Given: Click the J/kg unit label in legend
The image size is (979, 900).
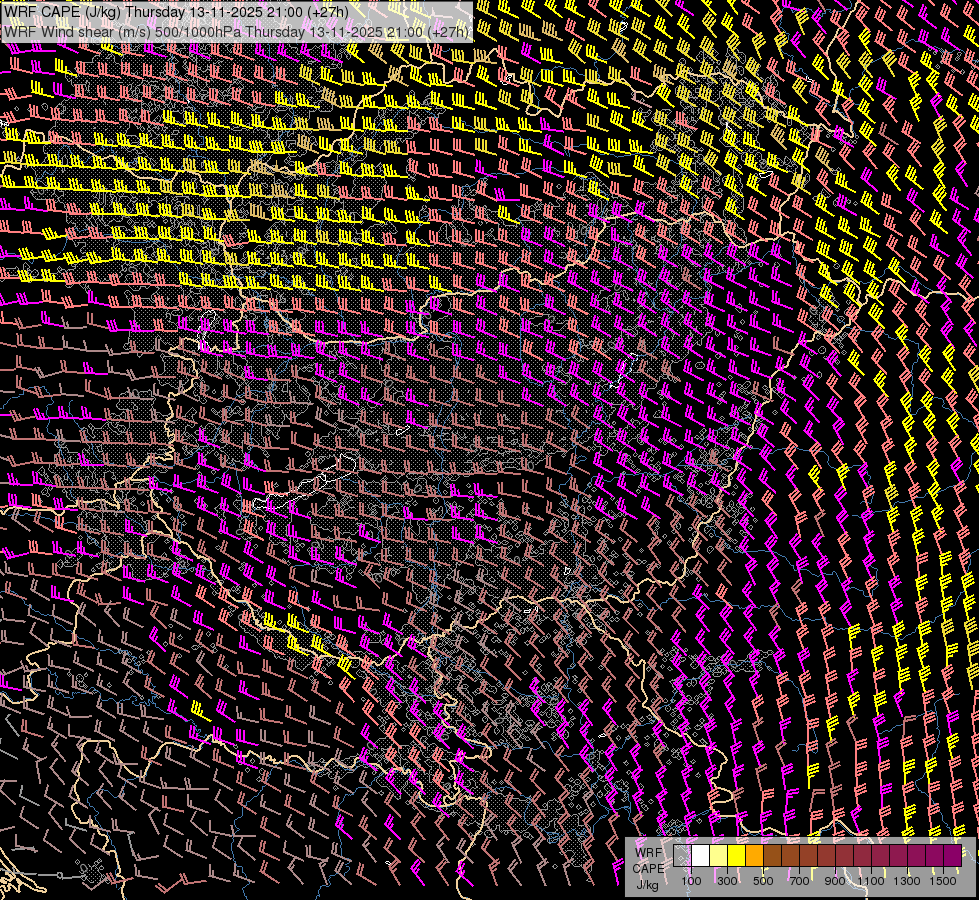Looking at the screenshot, I should [647, 885].
